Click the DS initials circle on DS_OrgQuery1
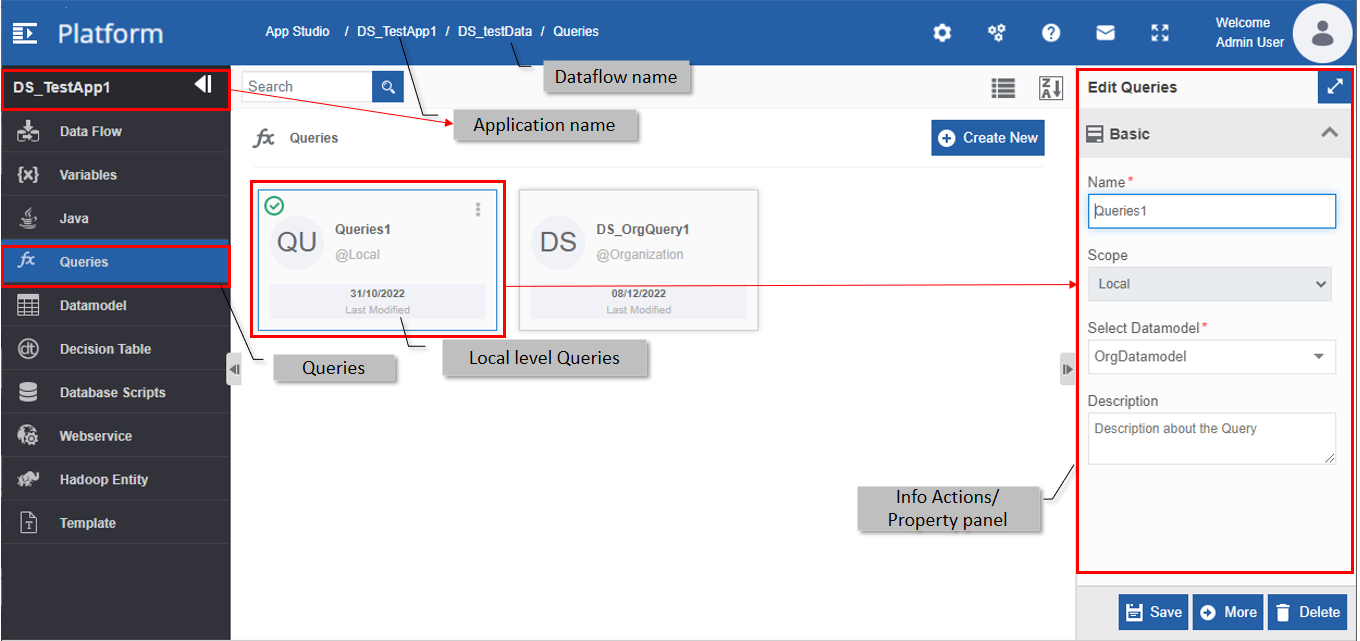The image size is (1360, 641). tap(558, 242)
